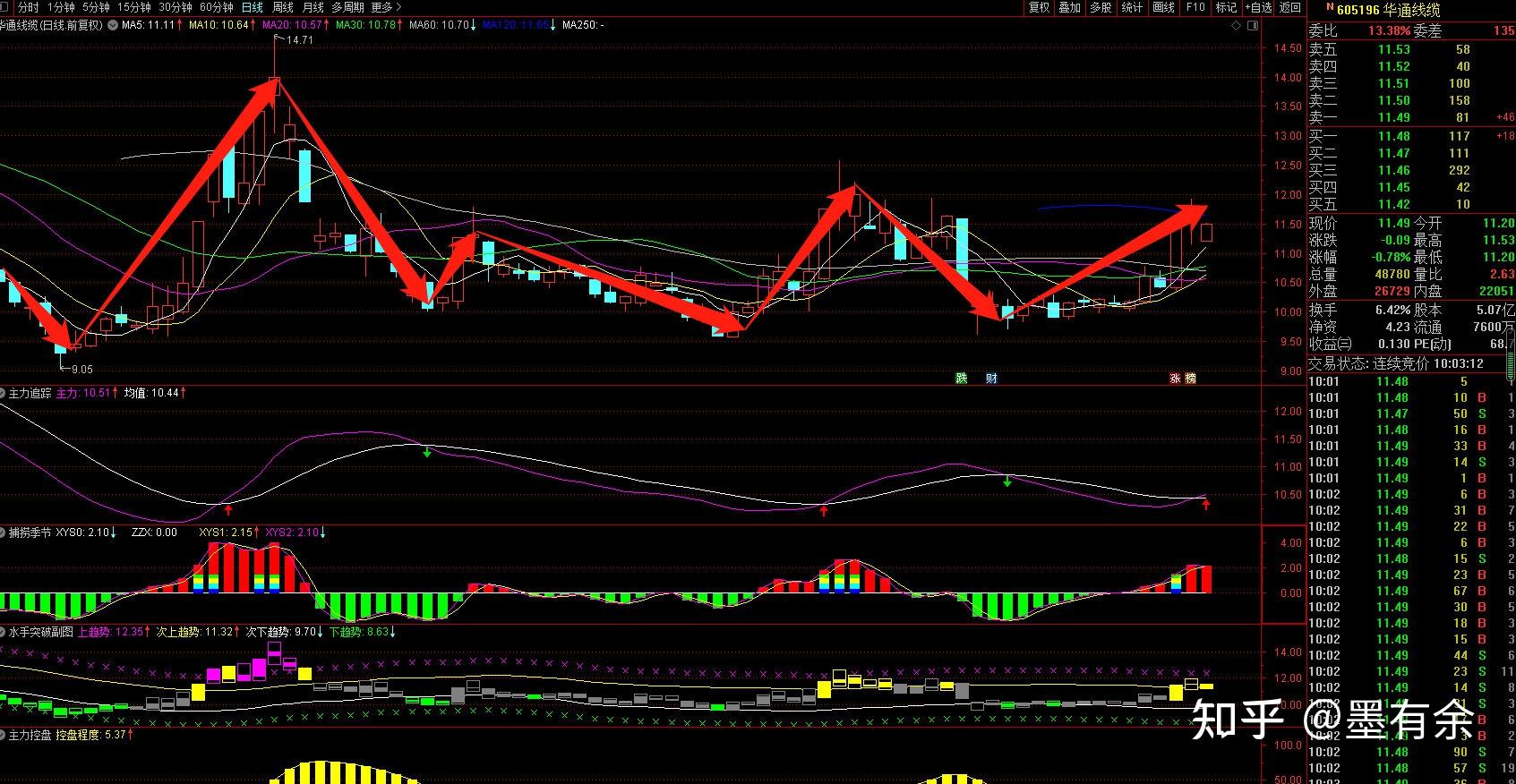Click the panel layout icon near diamond
This screenshot has height=784, width=1516.
pyautogui.click(x=1251, y=26)
